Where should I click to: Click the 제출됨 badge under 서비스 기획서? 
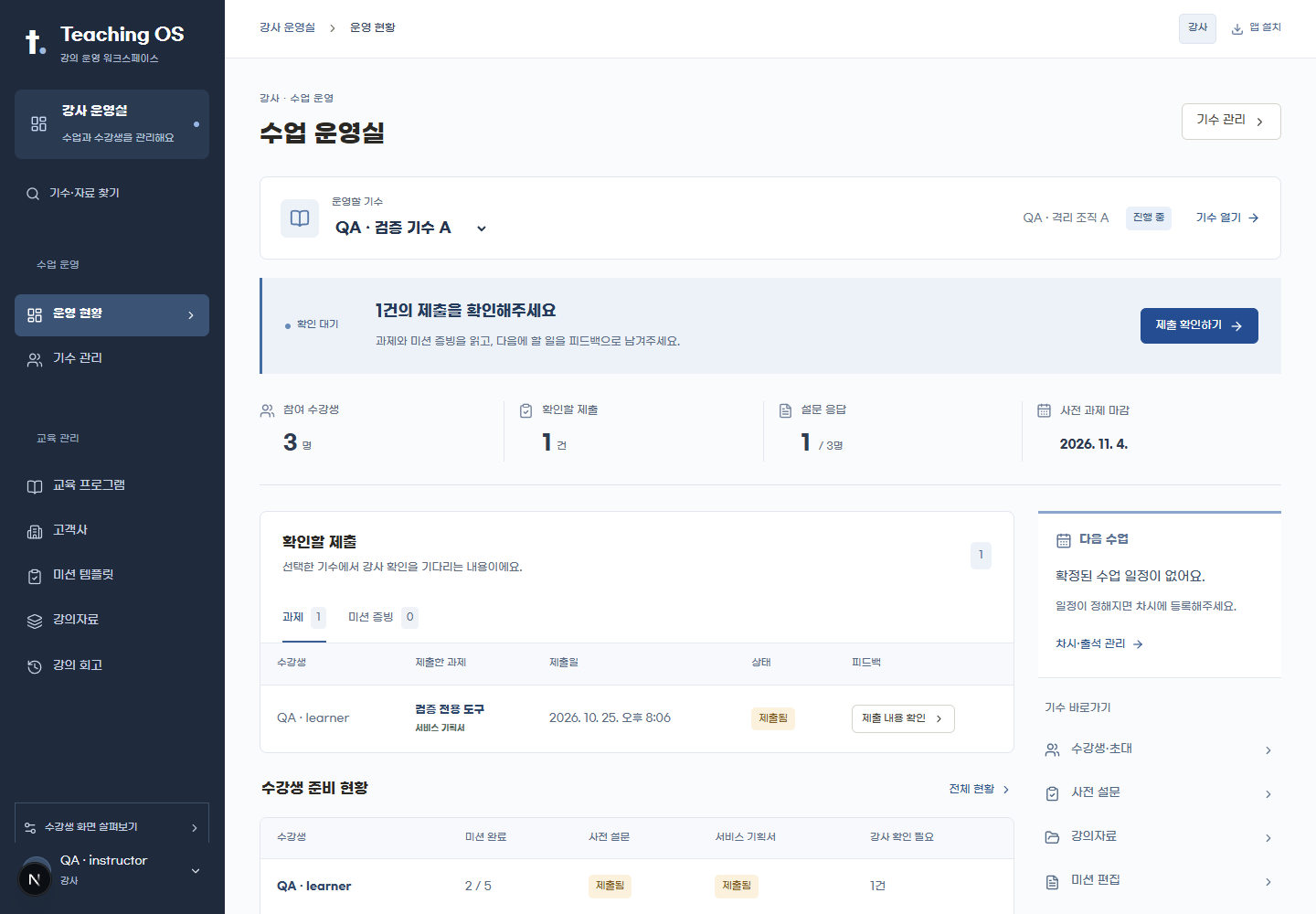click(x=736, y=886)
